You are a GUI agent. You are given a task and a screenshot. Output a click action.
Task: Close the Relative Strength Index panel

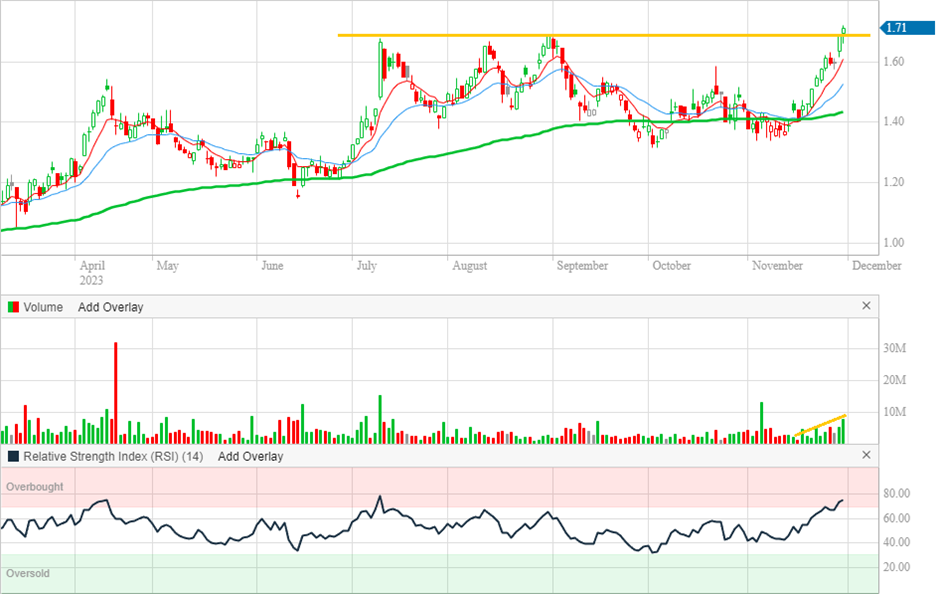[866, 456]
